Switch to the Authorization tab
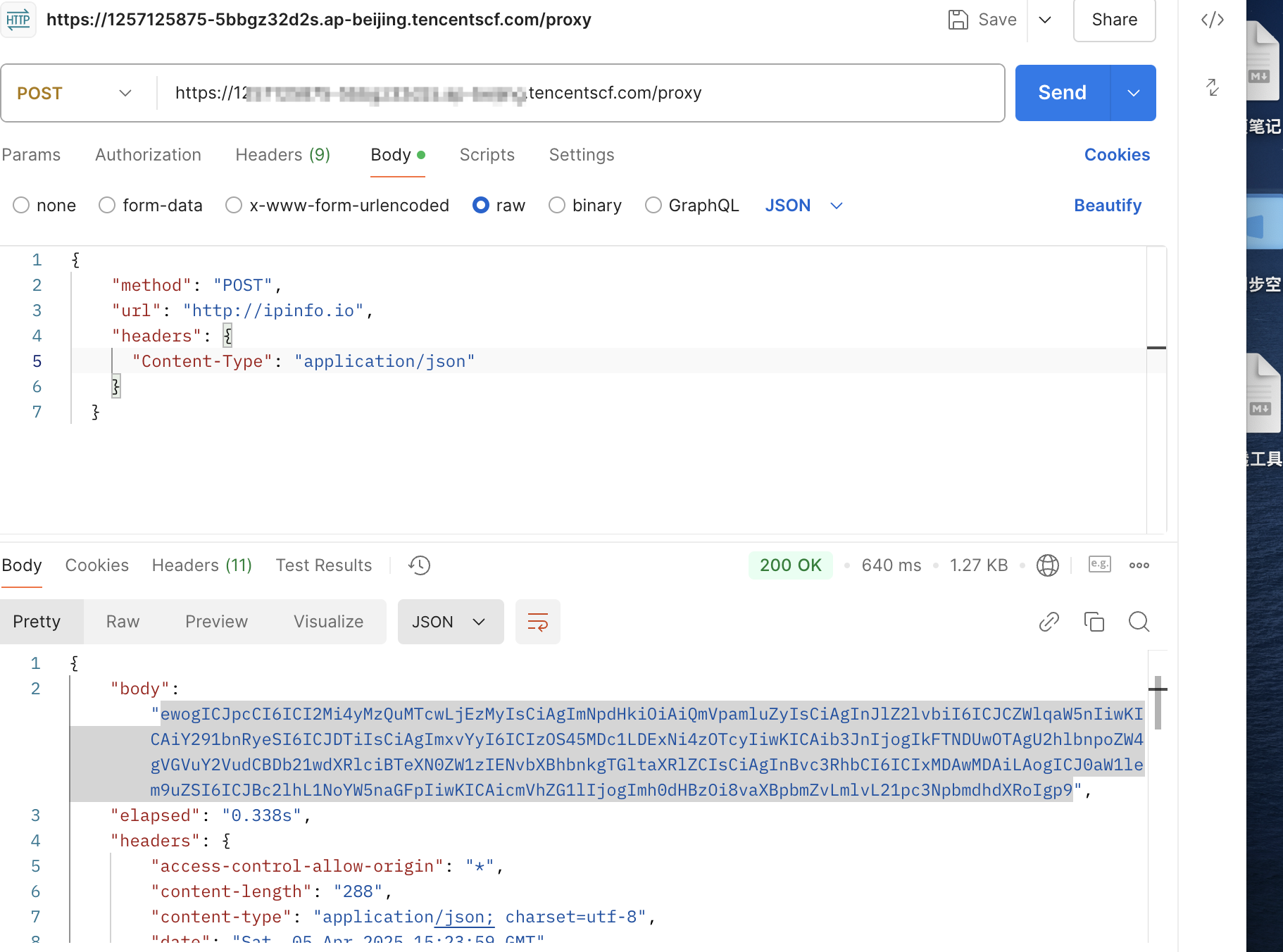The height and width of the screenshot is (952, 1283). (148, 155)
